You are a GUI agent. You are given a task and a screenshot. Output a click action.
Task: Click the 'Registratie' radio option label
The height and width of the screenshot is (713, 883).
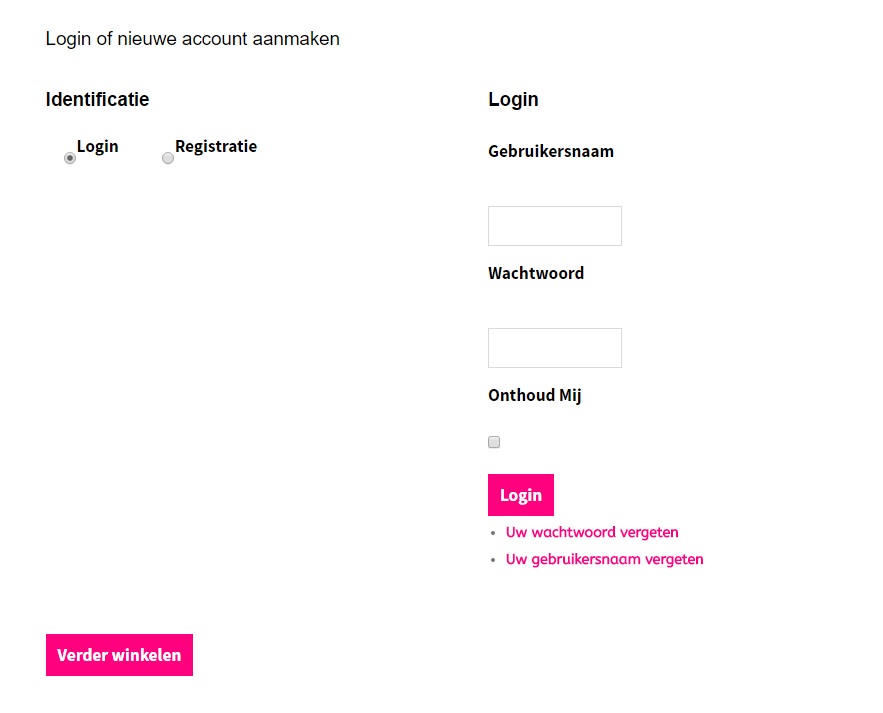point(216,146)
